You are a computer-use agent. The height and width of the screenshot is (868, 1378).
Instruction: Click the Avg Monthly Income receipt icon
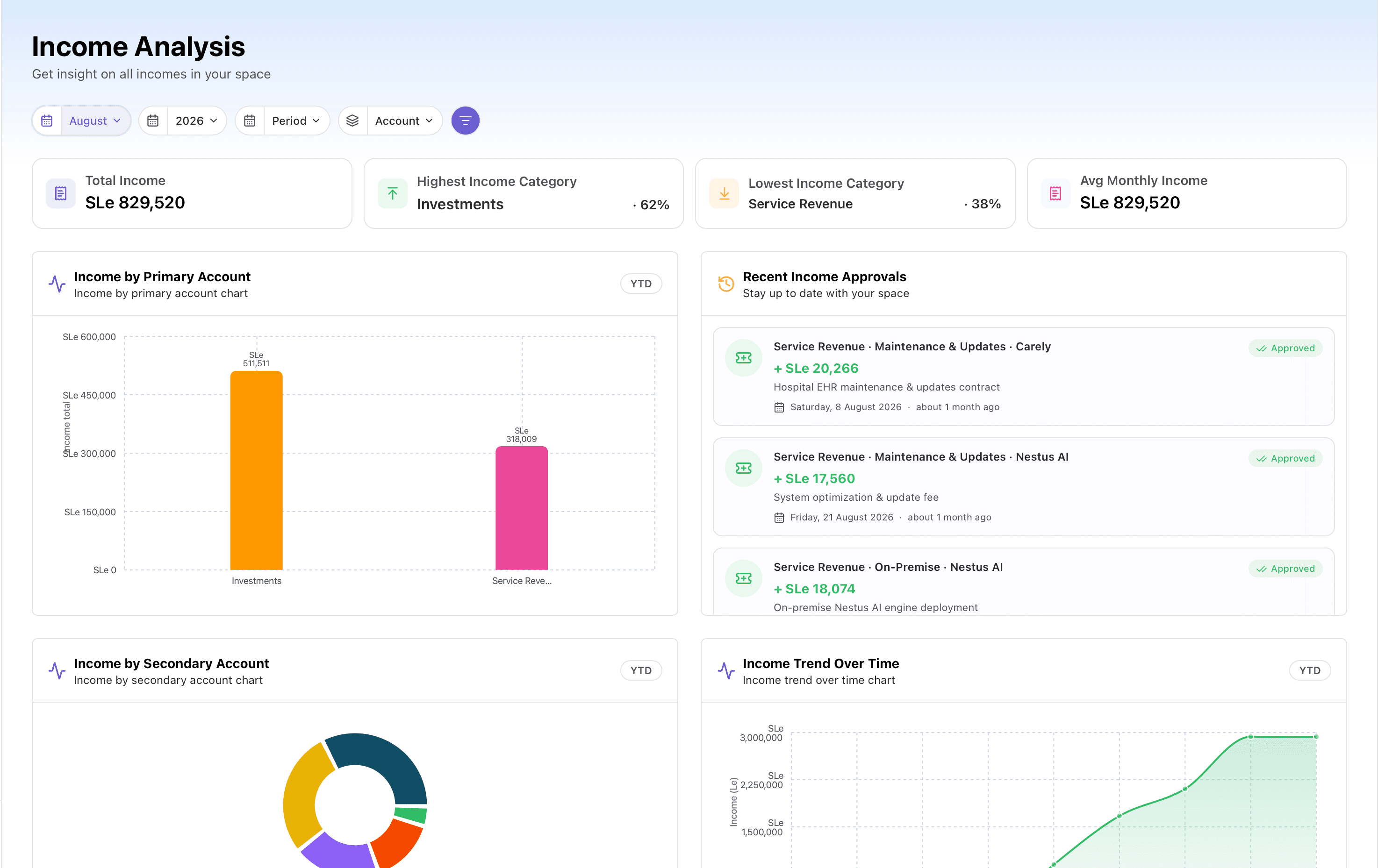click(1056, 193)
